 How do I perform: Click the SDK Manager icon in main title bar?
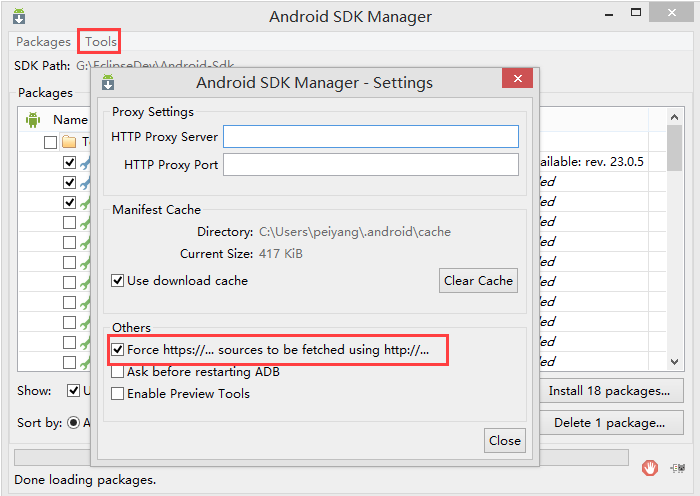point(19,17)
